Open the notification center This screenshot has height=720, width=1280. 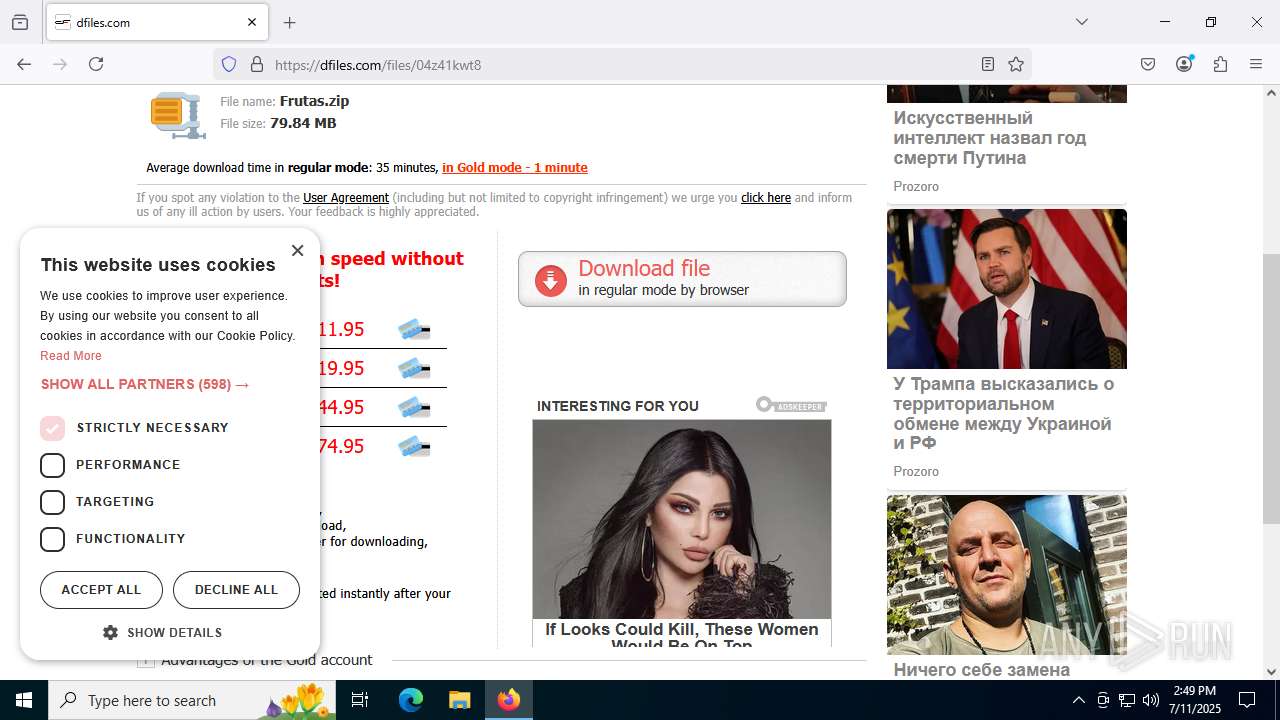click(x=1247, y=700)
